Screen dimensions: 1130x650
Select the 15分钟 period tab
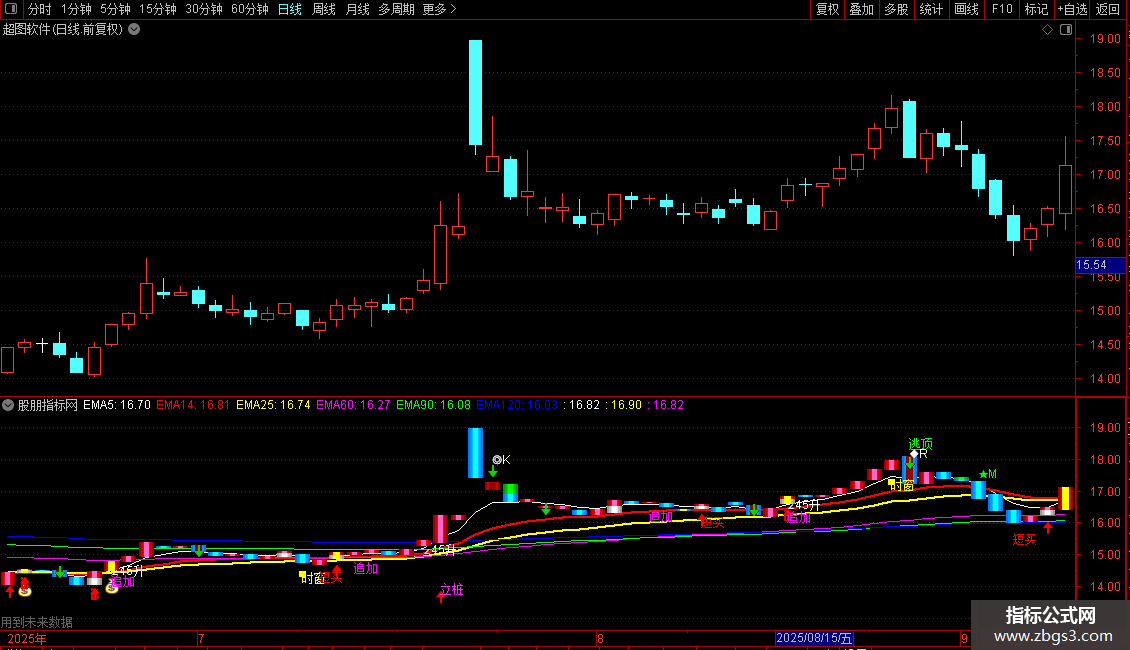coord(158,9)
